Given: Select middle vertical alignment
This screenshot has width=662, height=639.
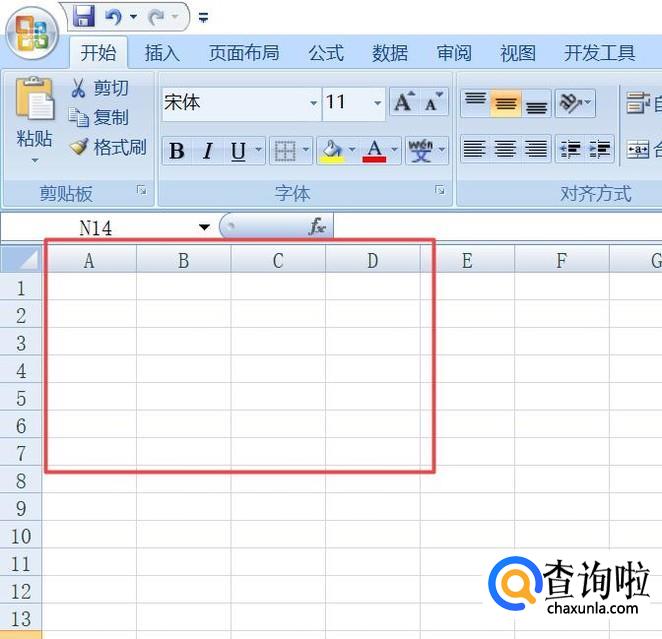Looking at the screenshot, I should (x=505, y=103).
